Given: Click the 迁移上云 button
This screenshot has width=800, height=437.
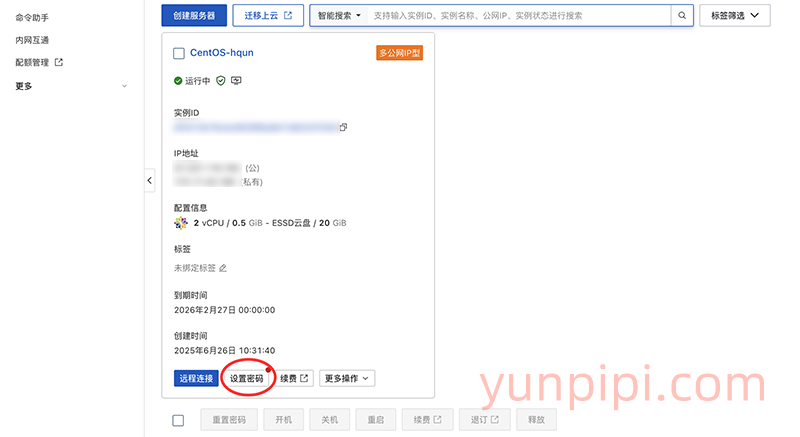Looking at the screenshot, I should click(x=268, y=15).
